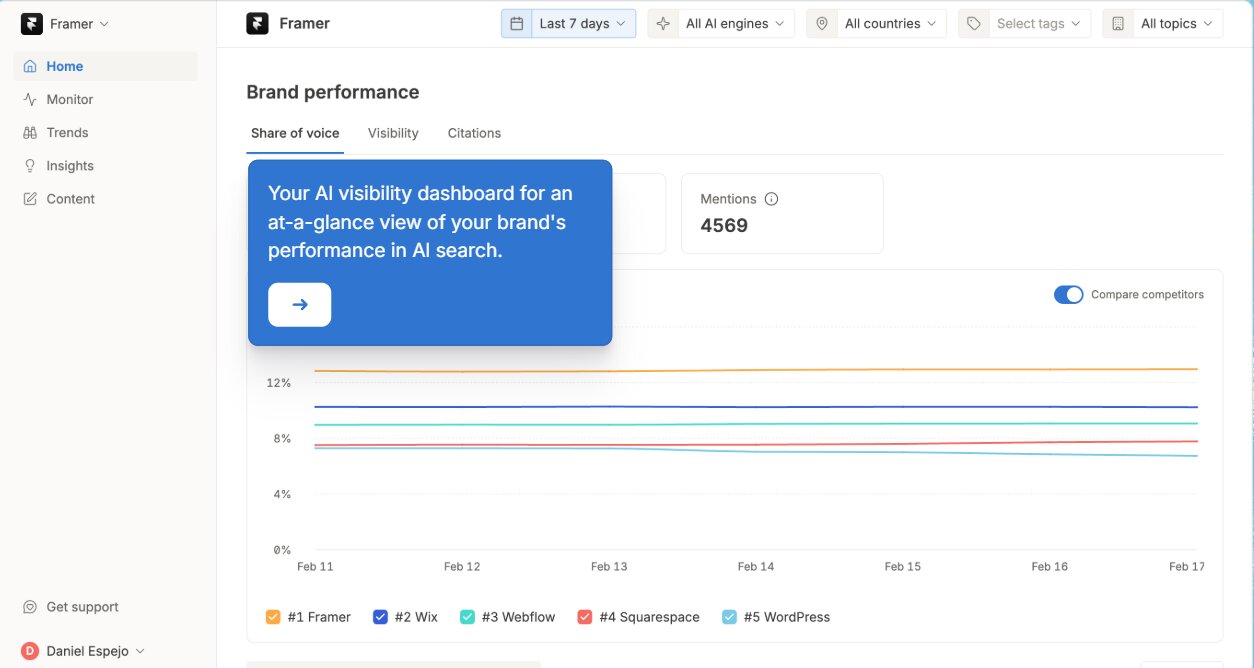Click the Trends binoculars icon
The image size is (1254, 668).
[x=30, y=132]
